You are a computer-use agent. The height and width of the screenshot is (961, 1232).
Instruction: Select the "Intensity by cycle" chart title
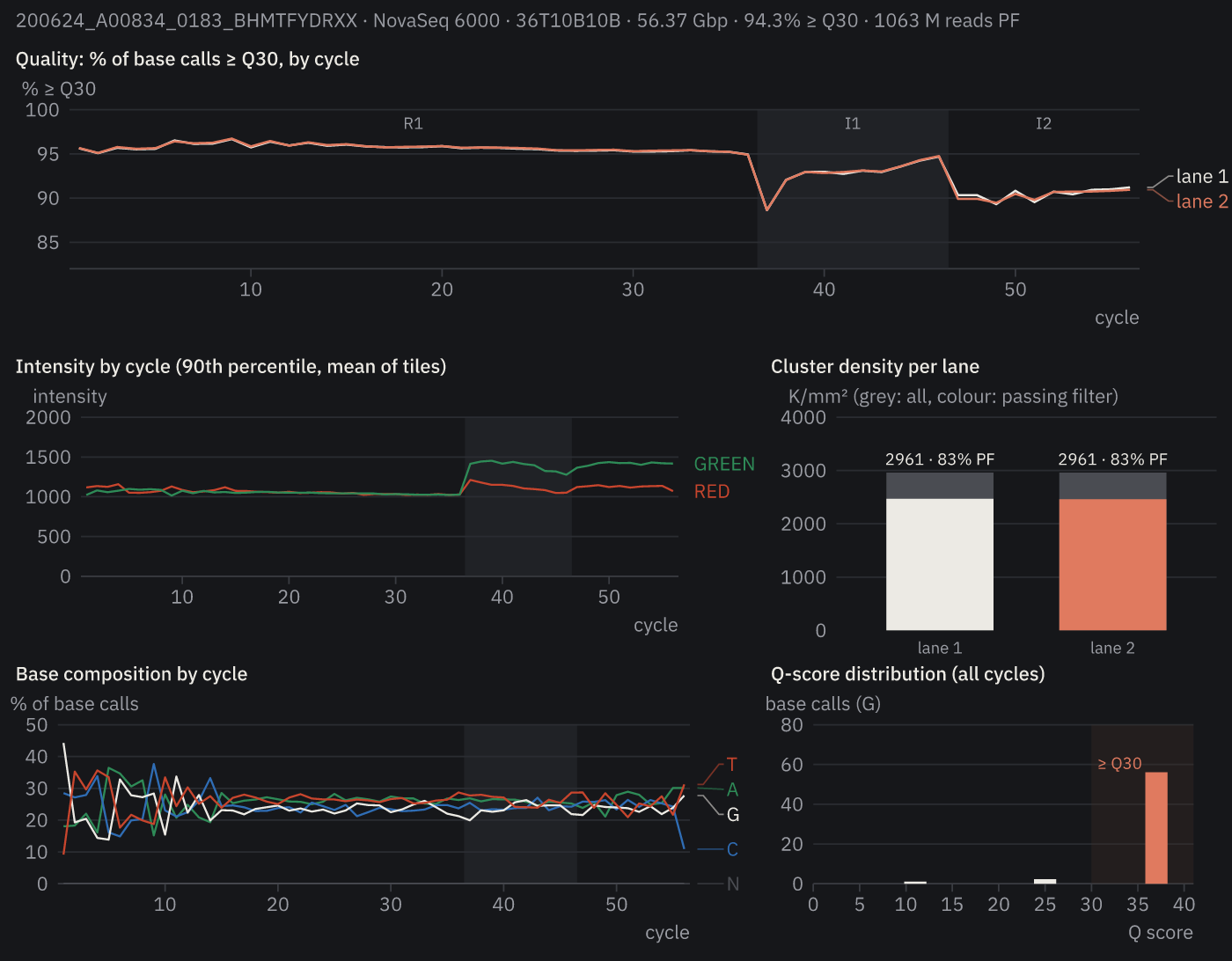[x=231, y=366]
